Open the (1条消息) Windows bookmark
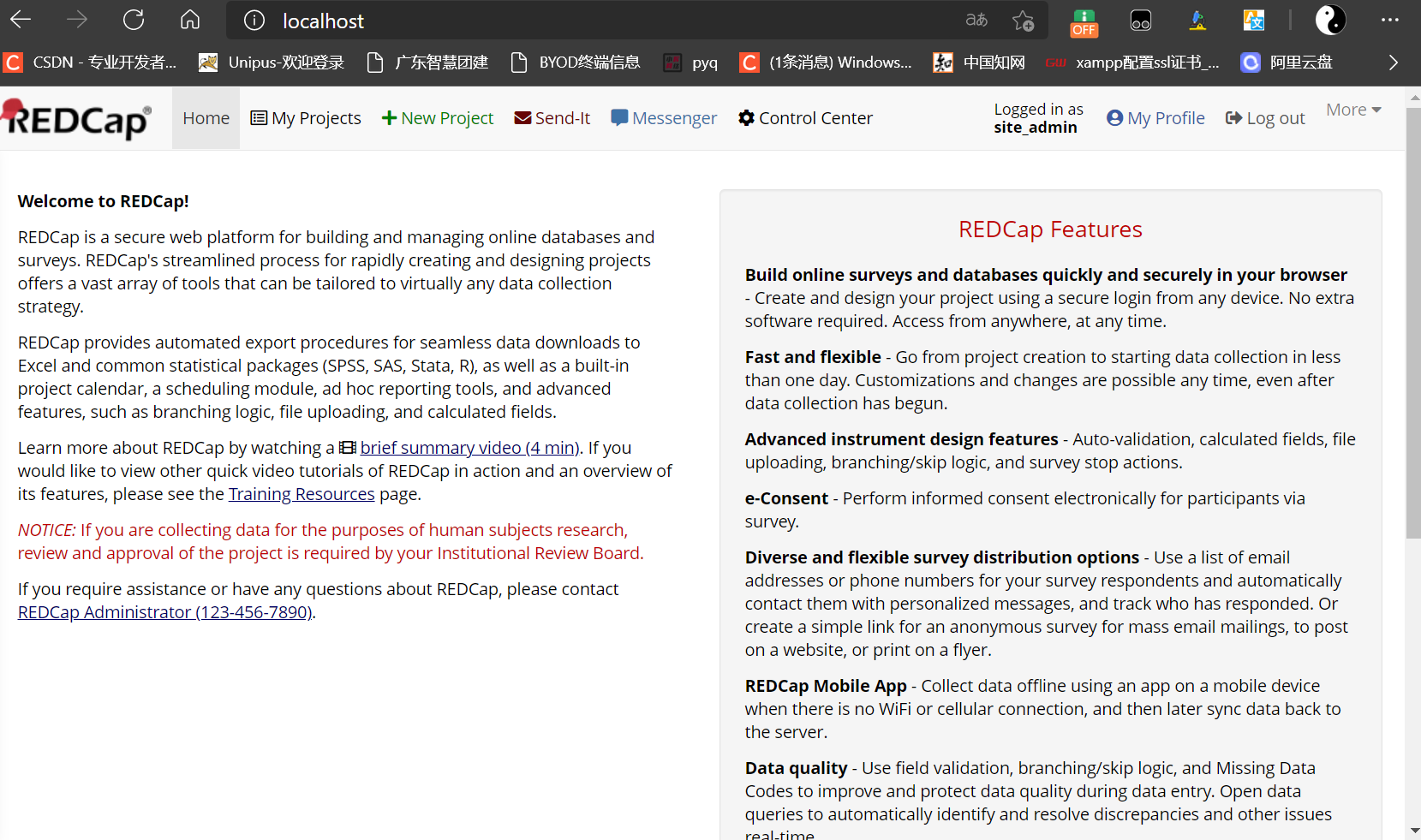The image size is (1421, 840). (x=826, y=63)
